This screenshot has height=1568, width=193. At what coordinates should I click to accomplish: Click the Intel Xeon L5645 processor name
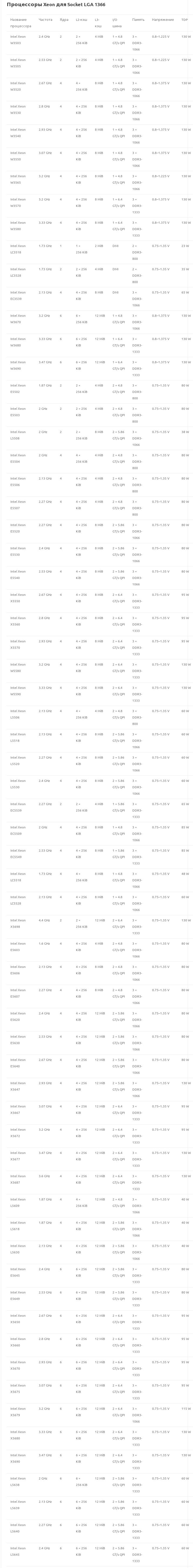(18, 1551)
